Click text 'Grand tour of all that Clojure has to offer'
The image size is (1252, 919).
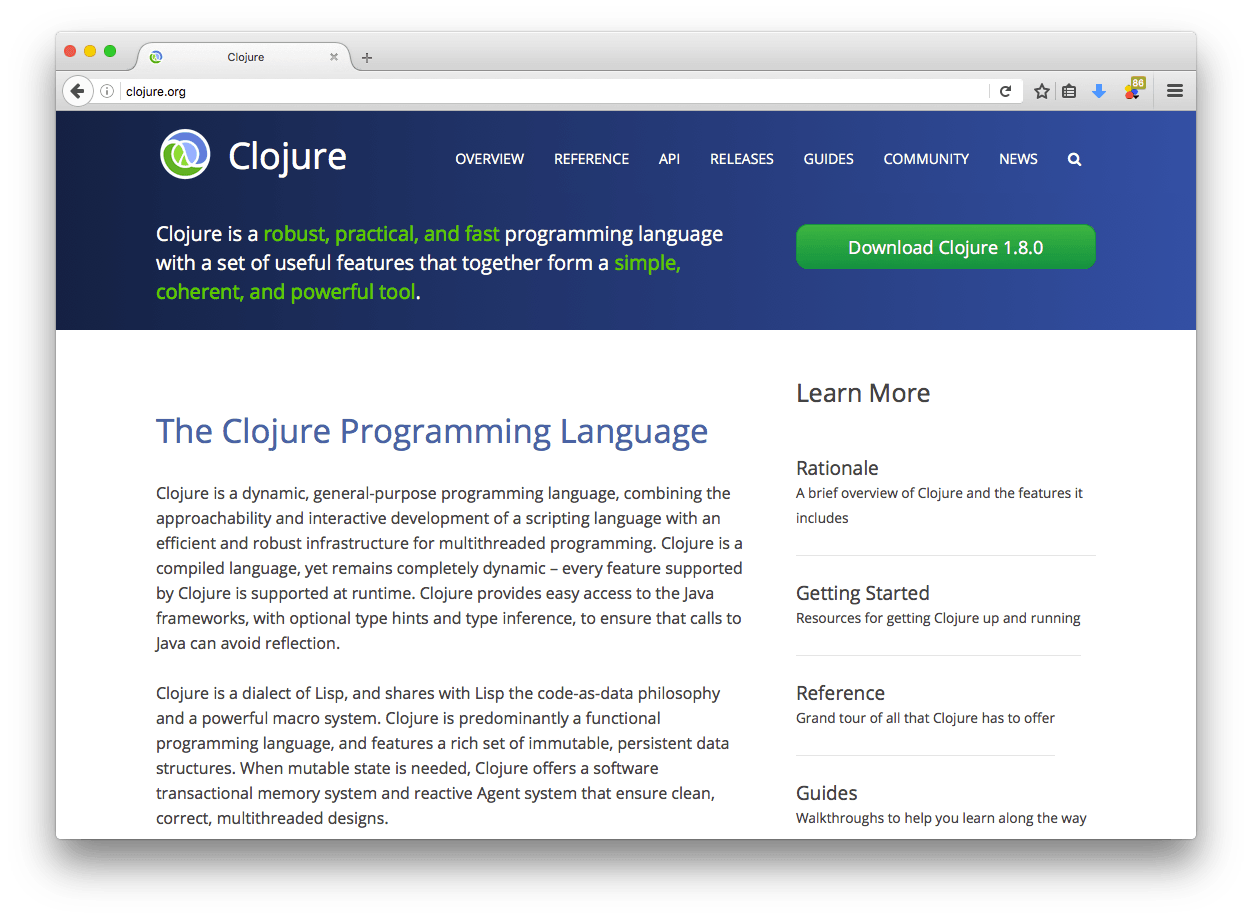tap(925, 718)
